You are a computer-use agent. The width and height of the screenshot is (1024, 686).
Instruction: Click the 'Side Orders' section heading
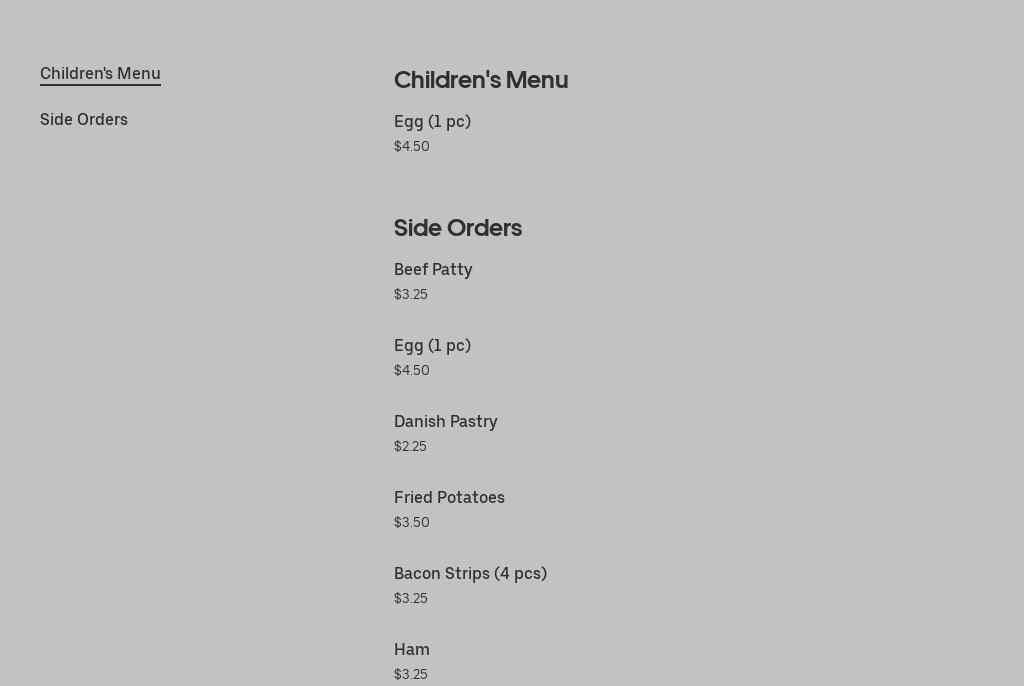point(458,228)
